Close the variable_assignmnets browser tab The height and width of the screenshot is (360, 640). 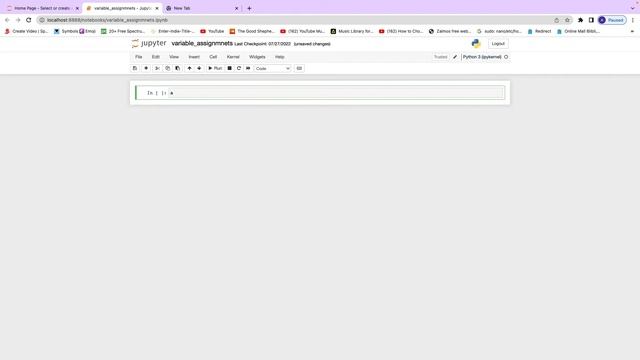(x=157, y=8)
